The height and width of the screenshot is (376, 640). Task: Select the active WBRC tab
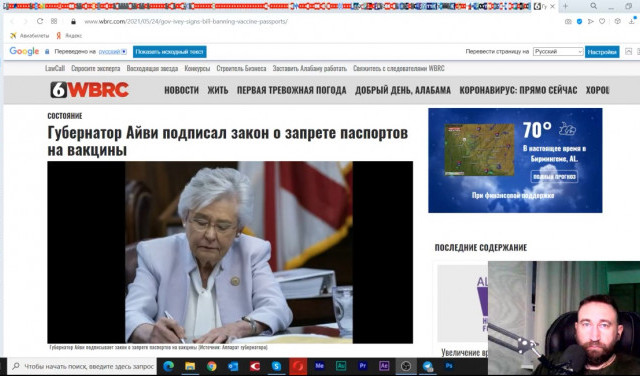coord(544,7)
